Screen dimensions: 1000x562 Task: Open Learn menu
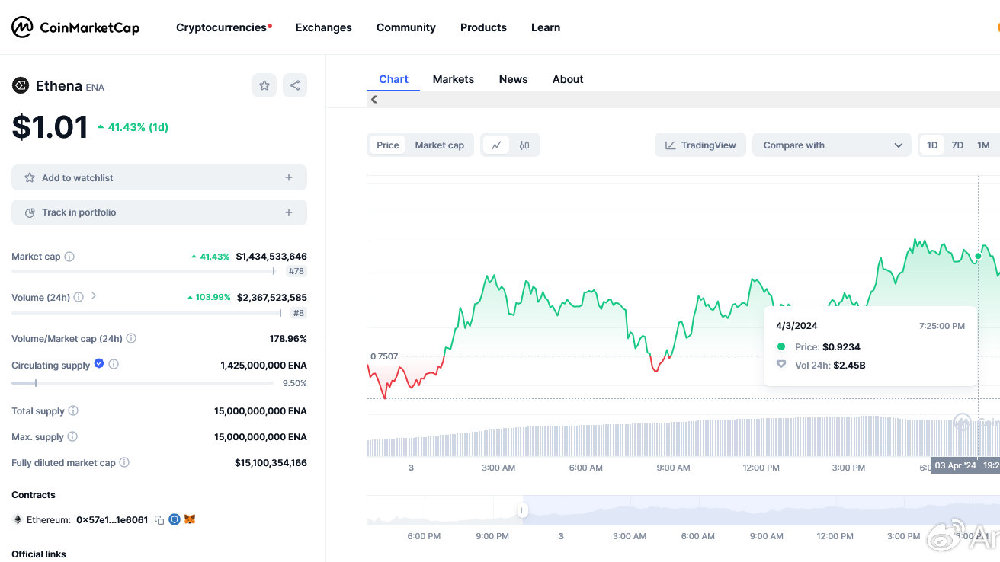pos(545,27)
